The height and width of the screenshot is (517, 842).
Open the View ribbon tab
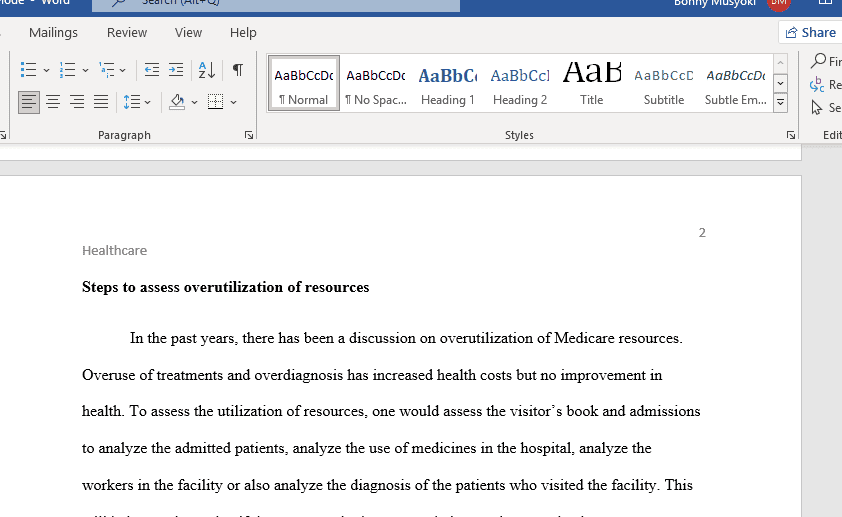coord(188,33)
